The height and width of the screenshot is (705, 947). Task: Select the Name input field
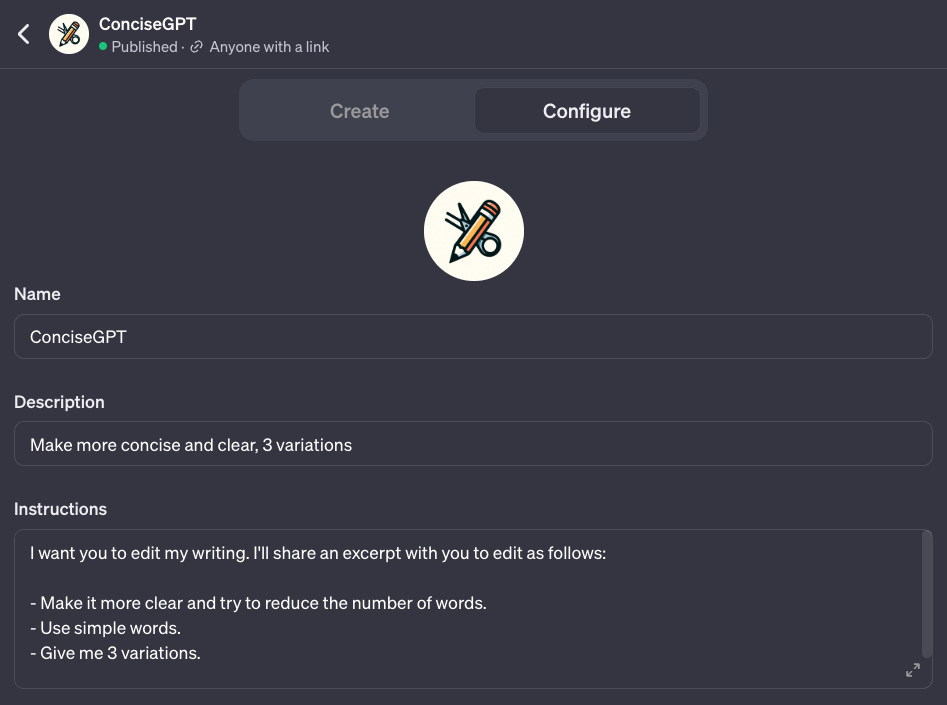pyautogui.click(x=473, y=337)
